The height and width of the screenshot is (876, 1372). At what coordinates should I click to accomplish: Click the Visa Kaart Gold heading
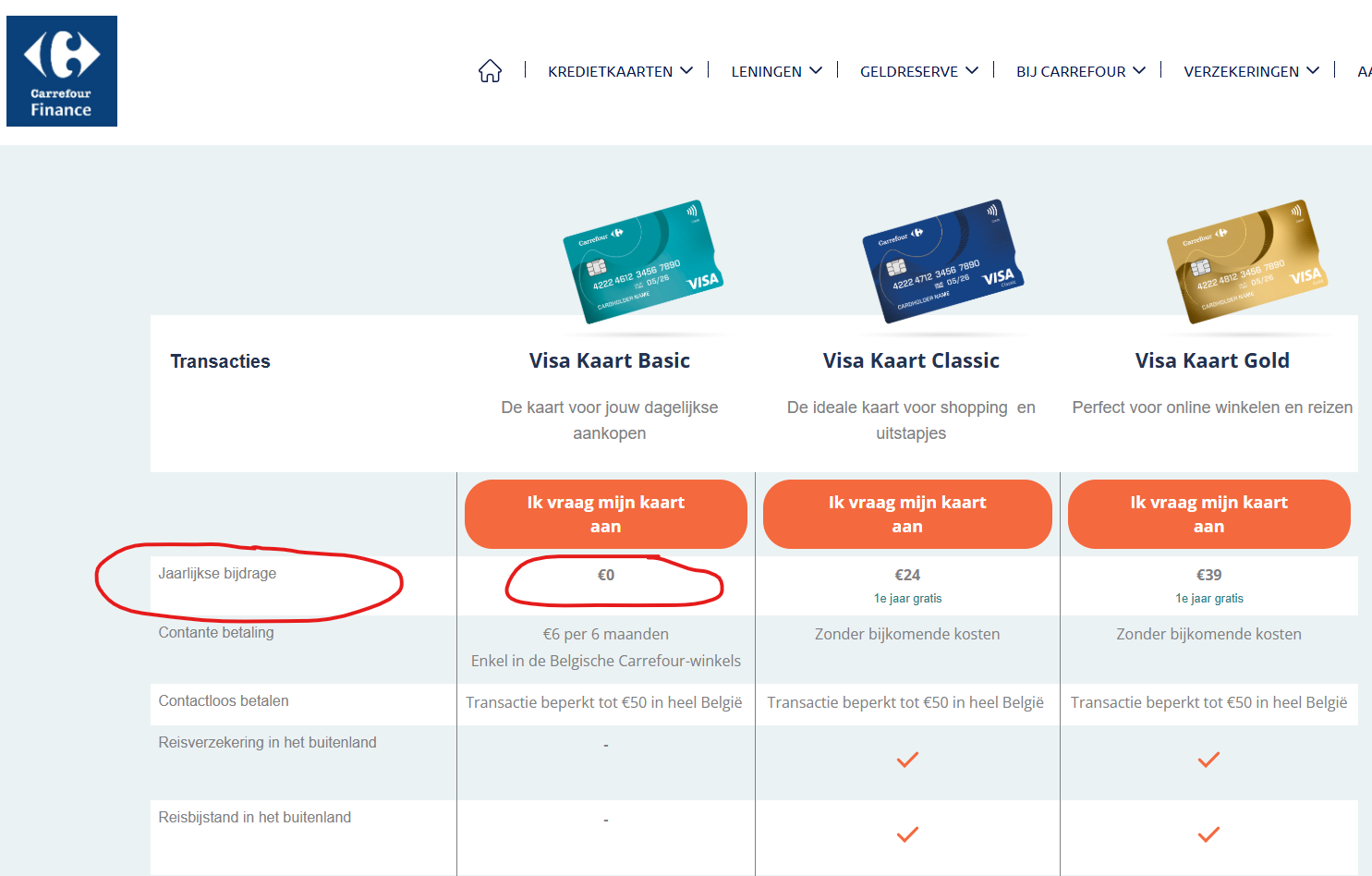coord(1212,360)
